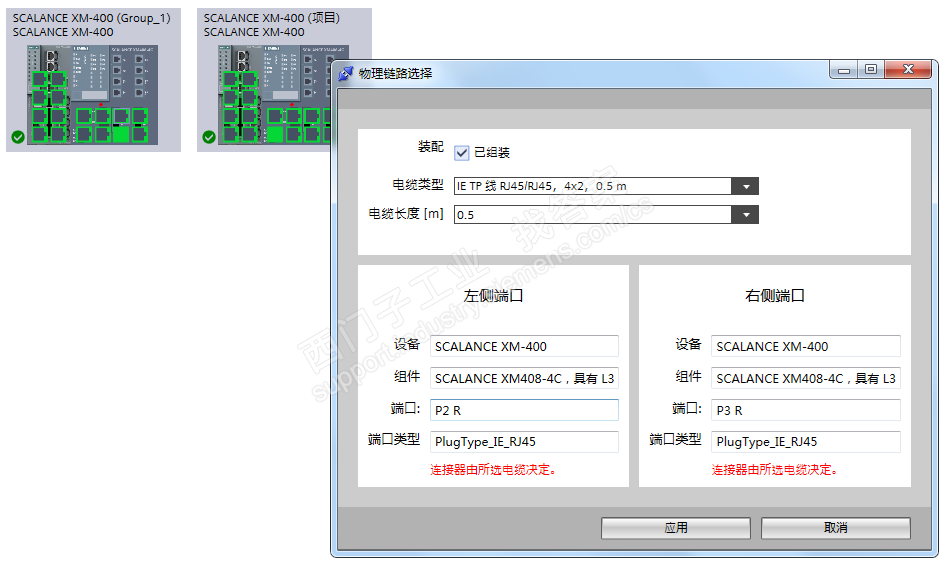This screenshot has height=565, width=944.
Task: Click the 物理链路选择 title text
Action: click(396, 73)
